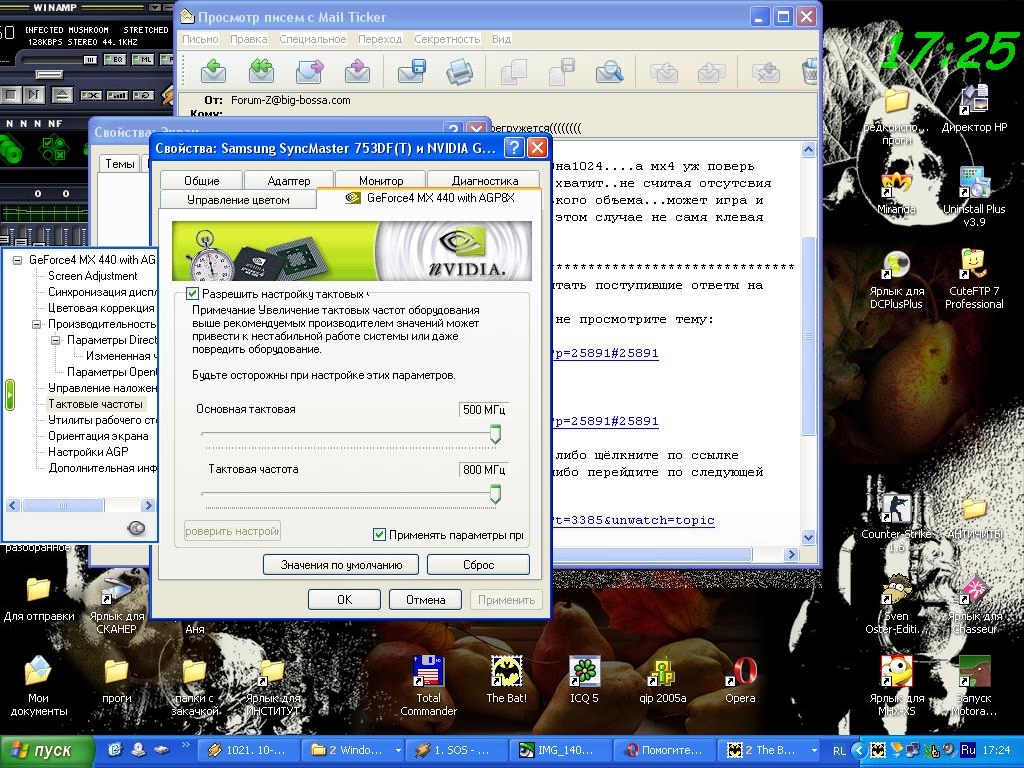
Task: Open the 'Правка' menu in Mail Ticker
Action: point(248,39)
